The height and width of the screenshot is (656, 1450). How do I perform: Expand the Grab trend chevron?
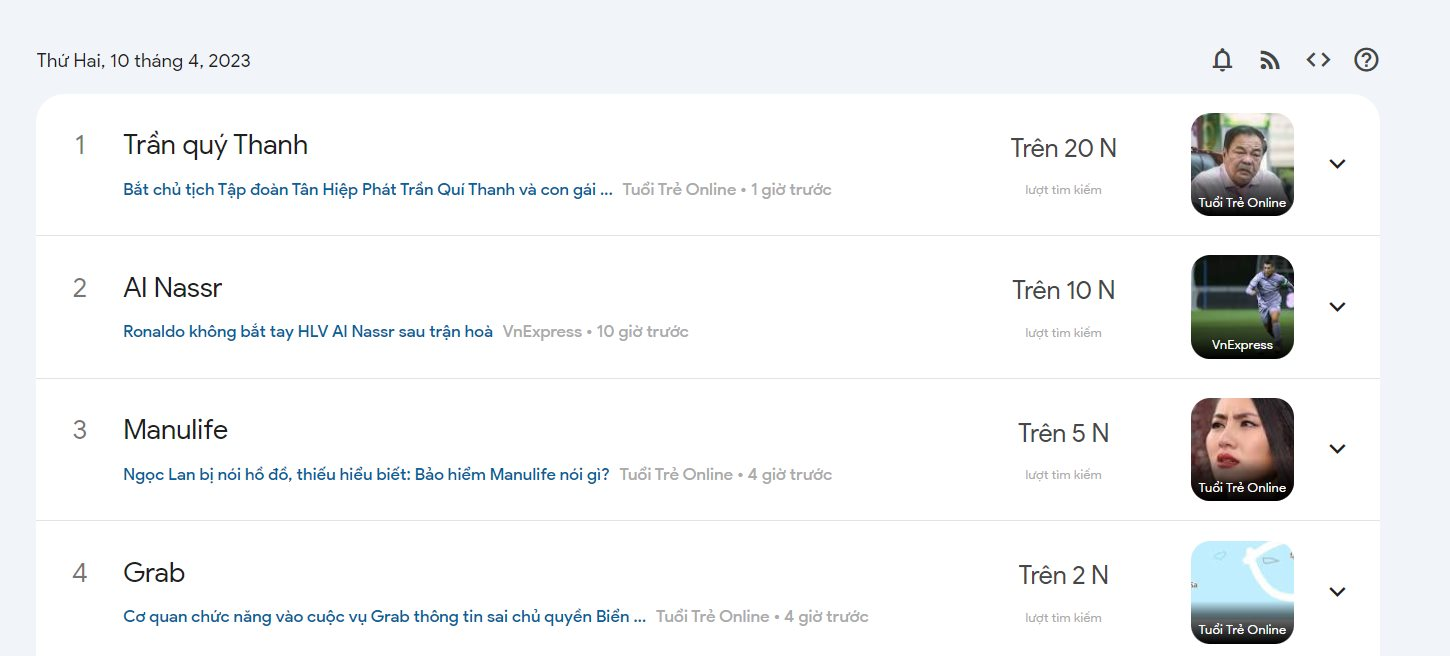click(x=1337, y=592)
